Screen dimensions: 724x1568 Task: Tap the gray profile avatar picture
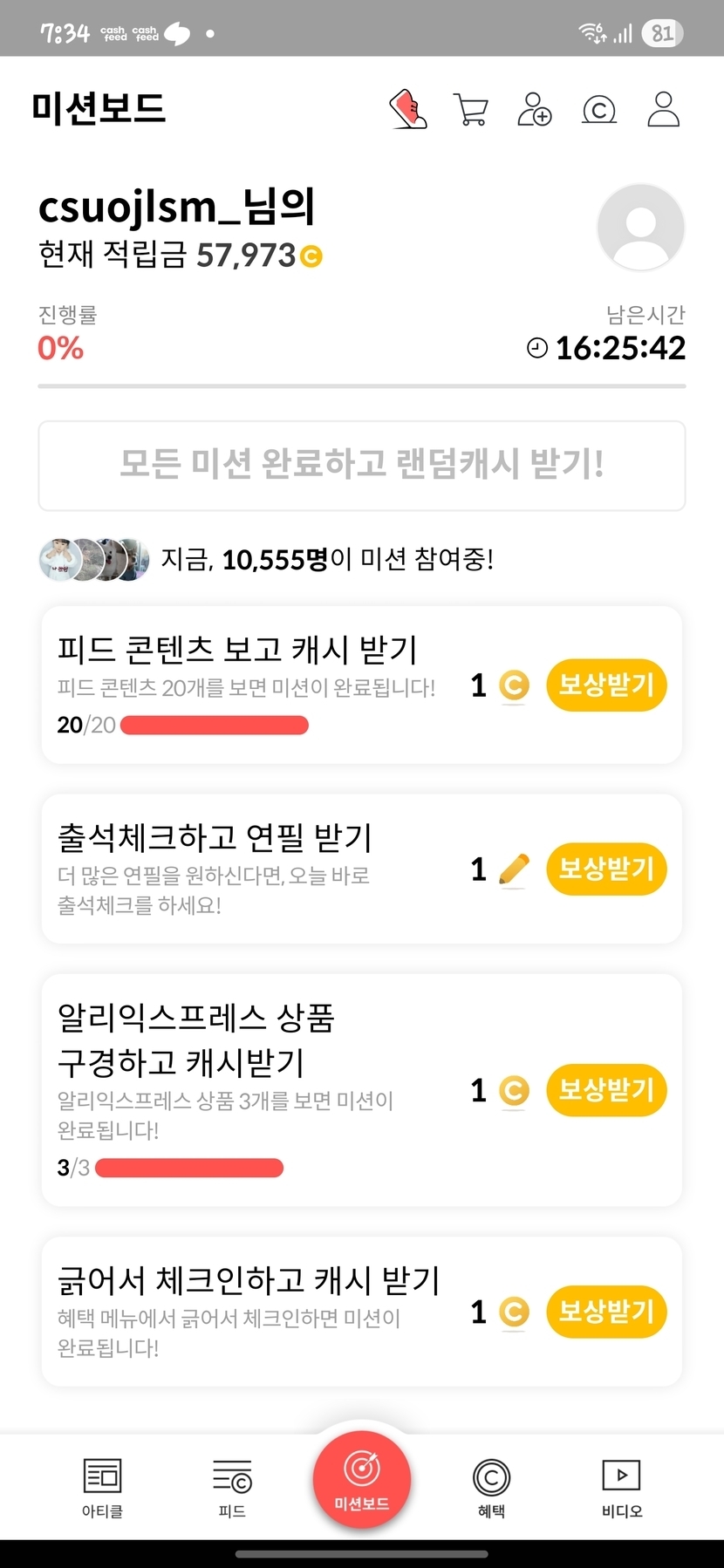pos(640,228)
